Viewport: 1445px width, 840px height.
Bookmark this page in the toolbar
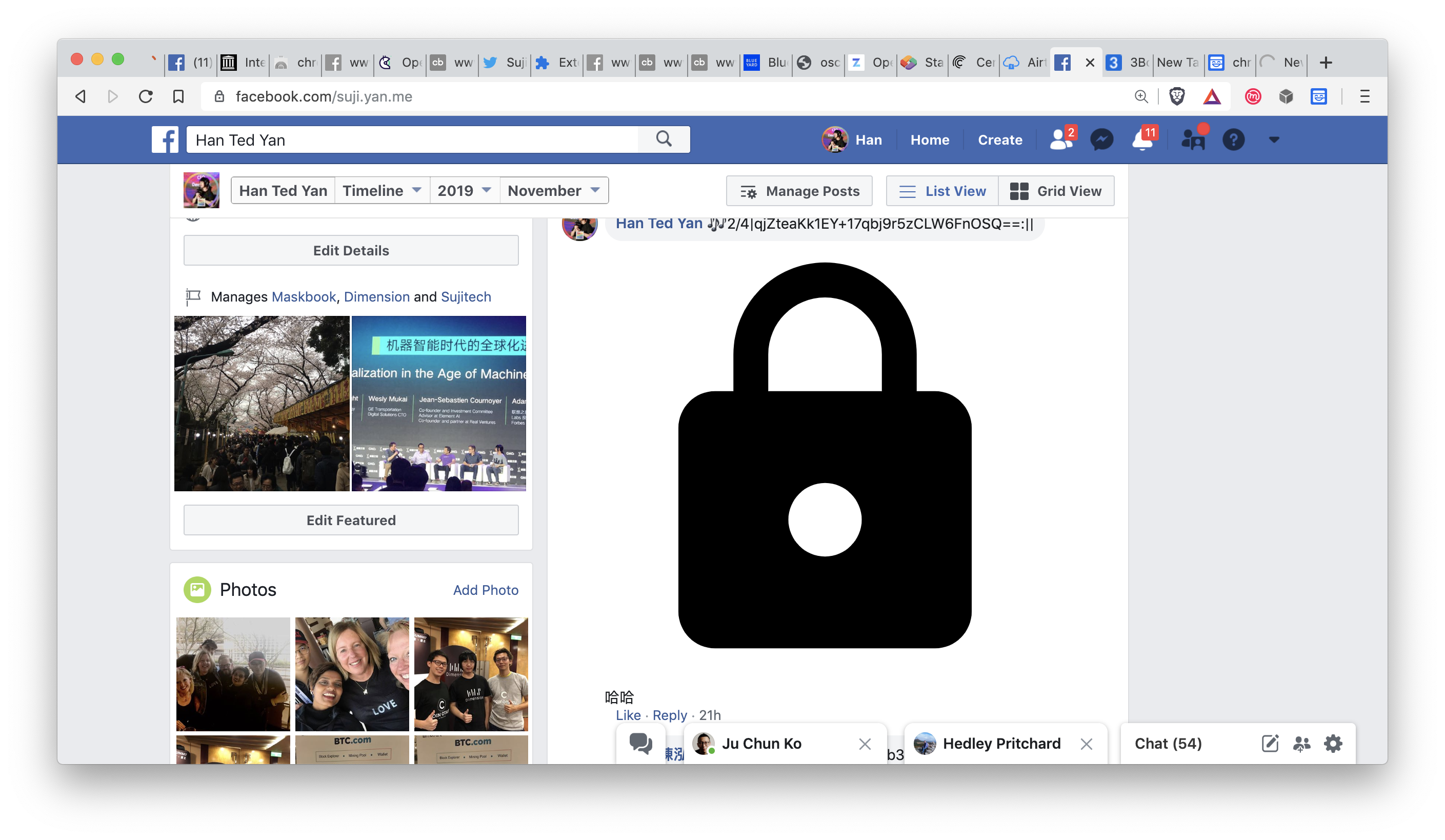178,96
